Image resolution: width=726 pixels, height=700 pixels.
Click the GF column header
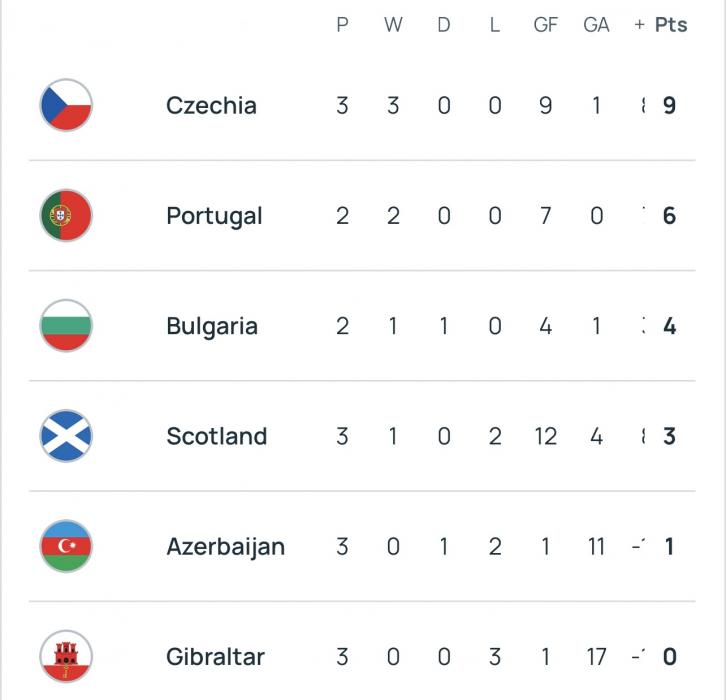pos(545,25)
